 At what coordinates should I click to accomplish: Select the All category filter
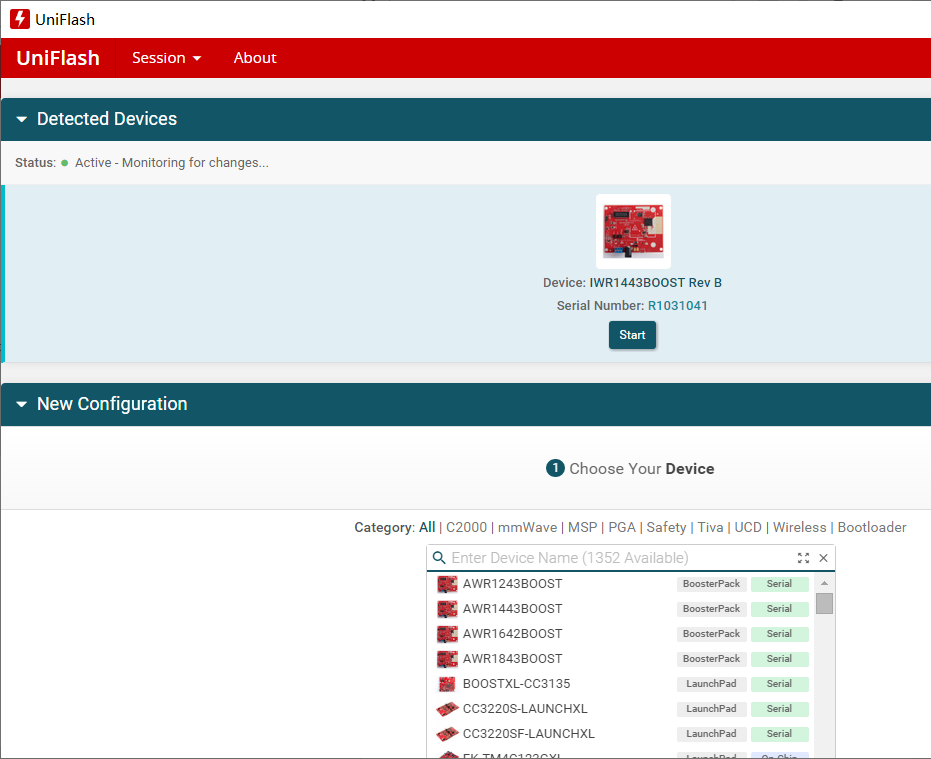(427, 527)
